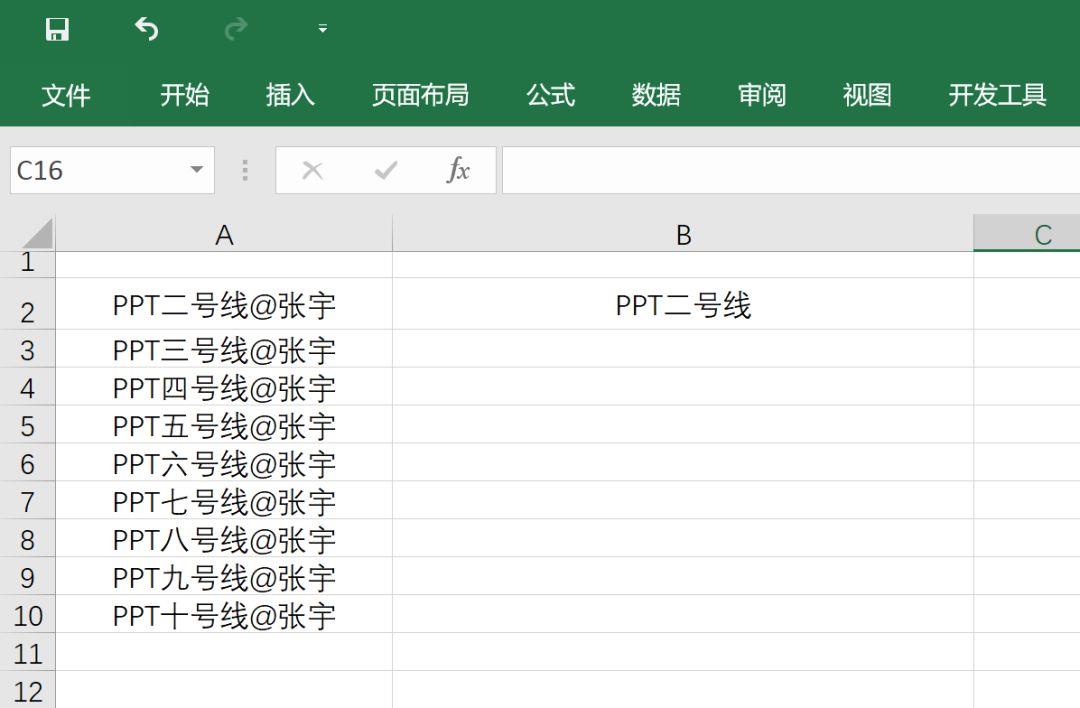
Task: Click the Select All corner triangle
Action: [36, 235]
